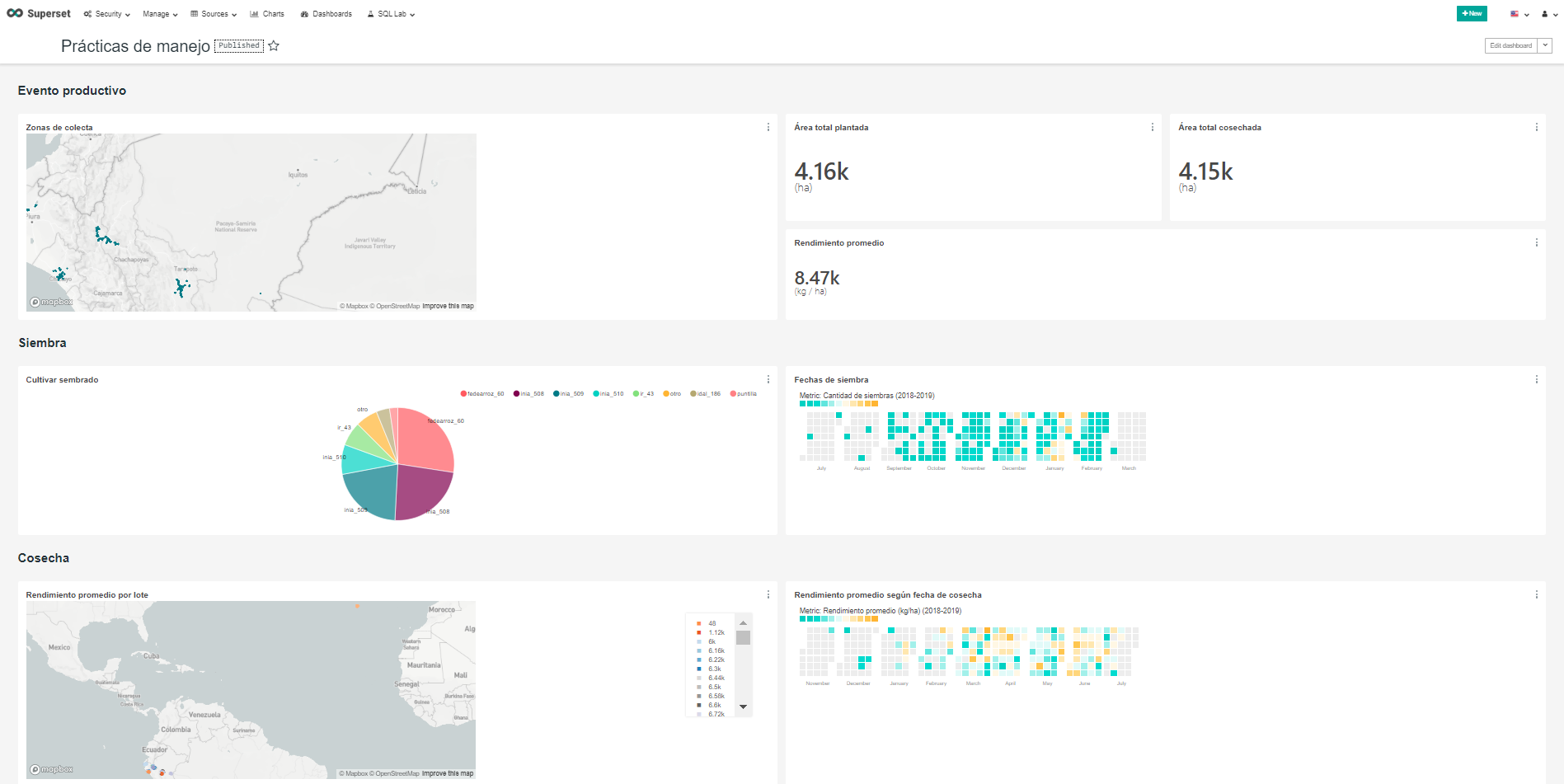The height and width of the screenshot is (784, 1564).
Task: Click the Mapbox logo on Zonas de colecta map
Action: click(51, 302)
